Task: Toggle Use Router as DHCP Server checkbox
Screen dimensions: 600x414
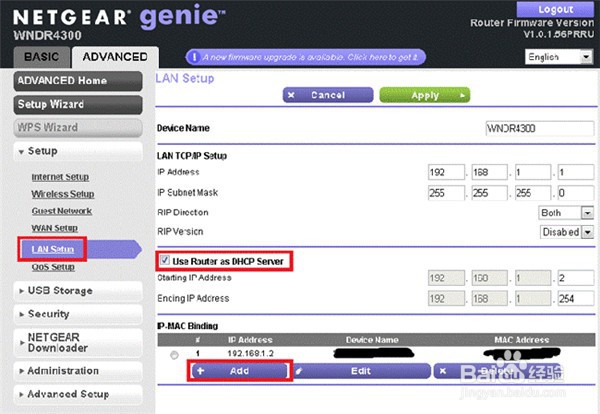Action: (165, 261)
